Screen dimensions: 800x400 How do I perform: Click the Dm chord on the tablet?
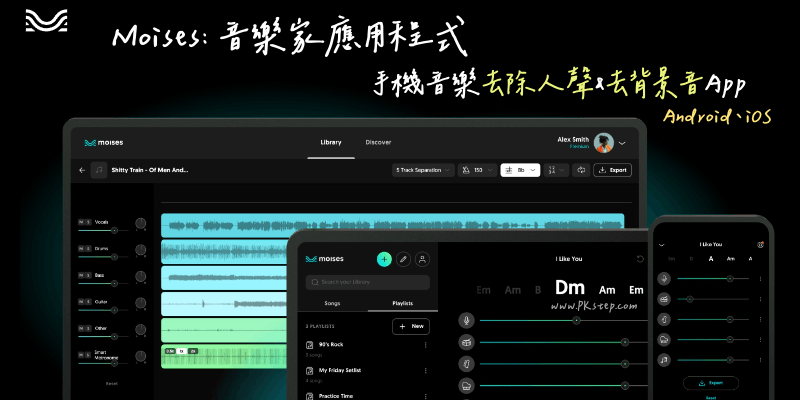tap(569, 288)
